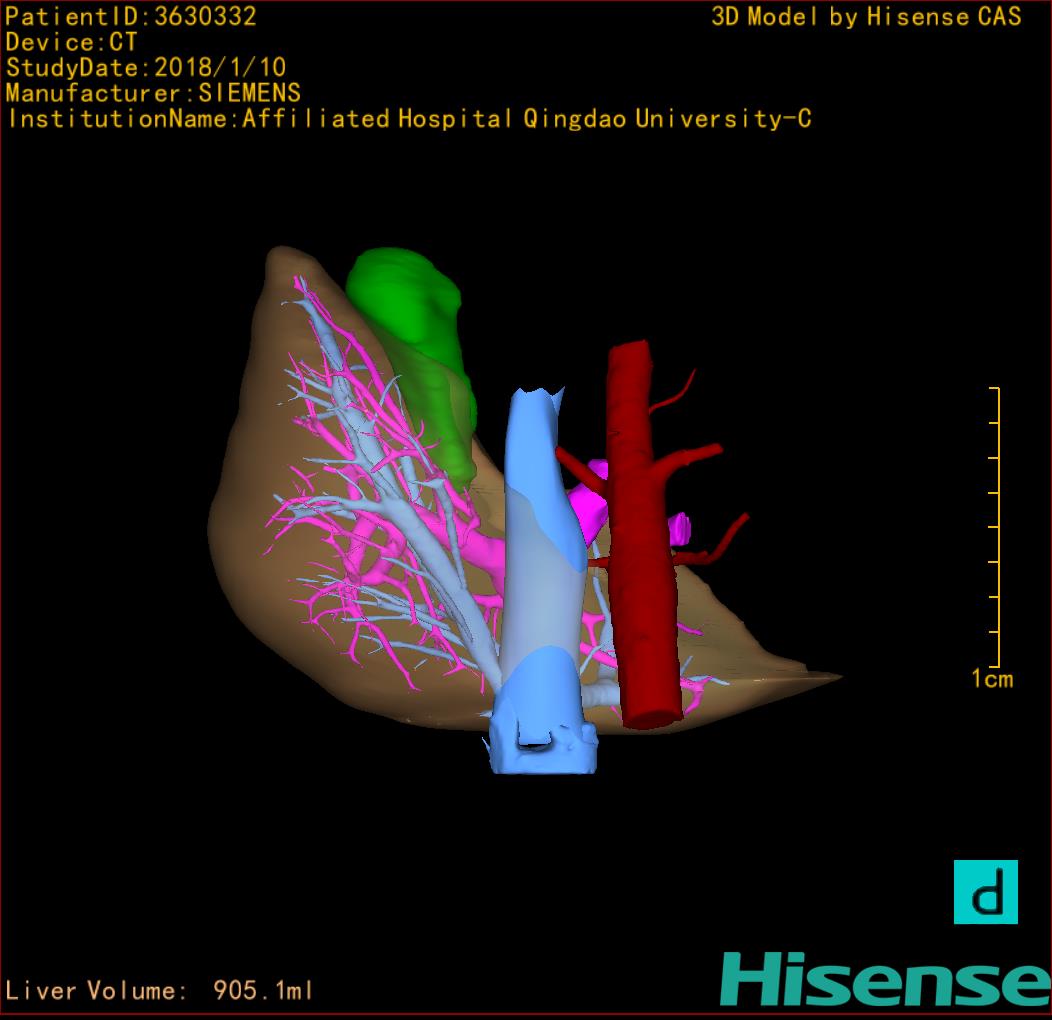Click the cyan 'd' panel icon
The image size is (1052, 1020).
click(x=986, y=892)
